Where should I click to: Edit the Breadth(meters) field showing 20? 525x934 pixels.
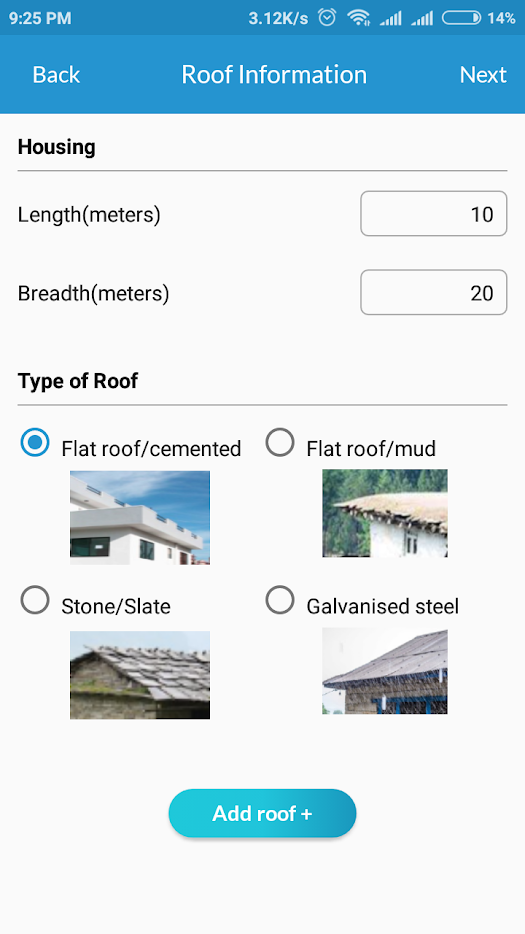click(434, 292)
